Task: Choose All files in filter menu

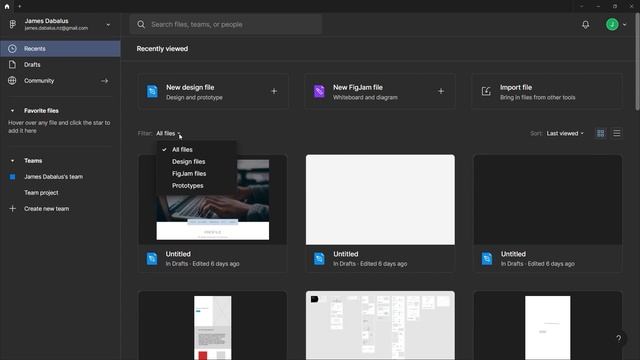Action: pos(196,150)
